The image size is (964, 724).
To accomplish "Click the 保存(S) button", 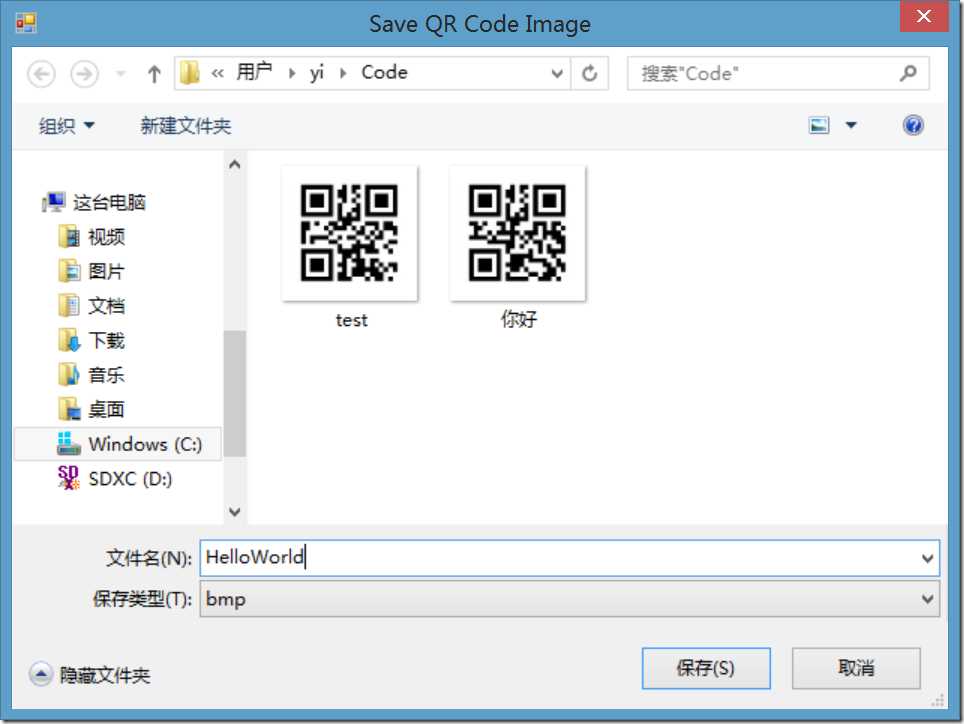I will 706,668.
